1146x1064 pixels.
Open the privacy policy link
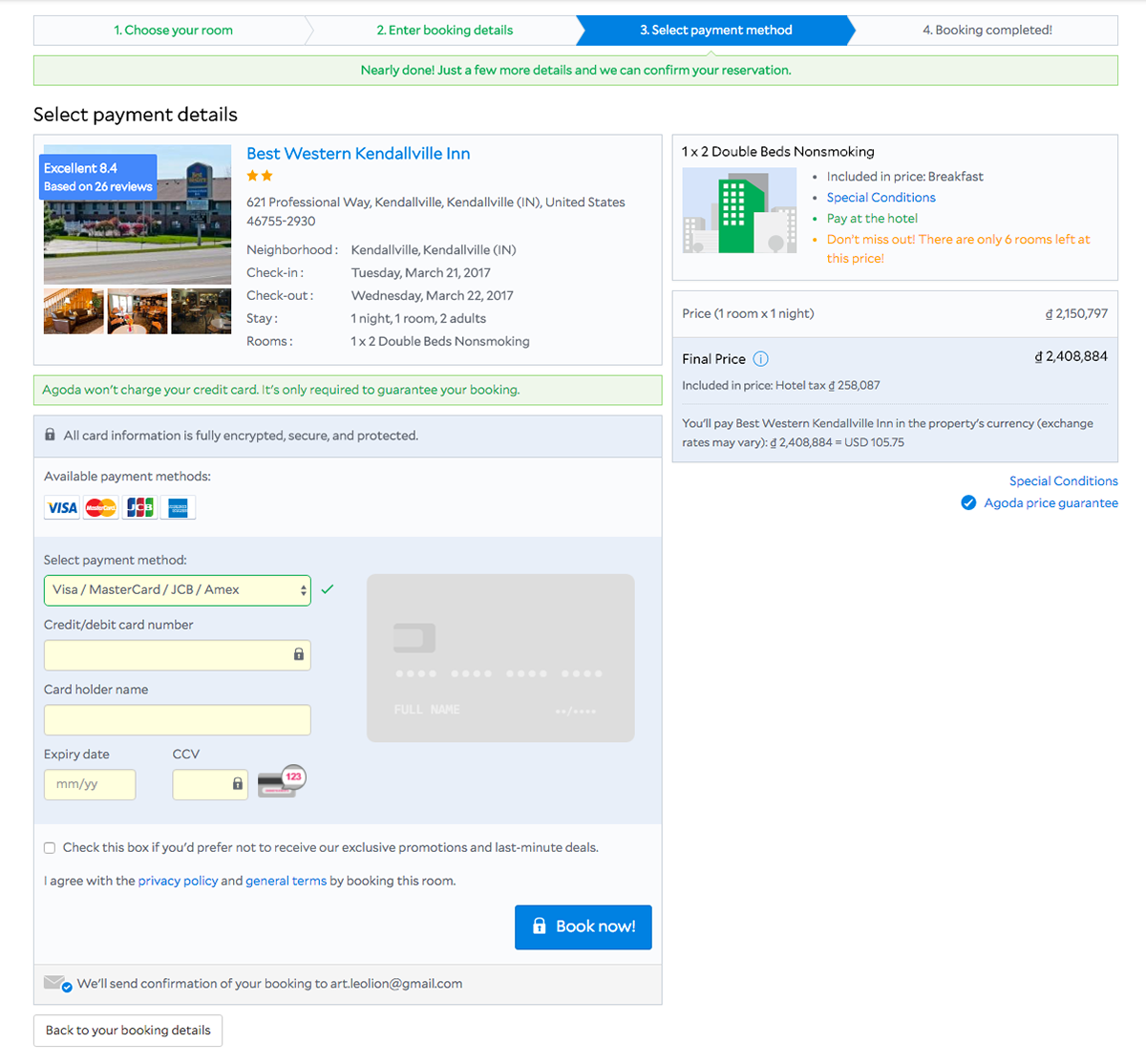point(178,882)
